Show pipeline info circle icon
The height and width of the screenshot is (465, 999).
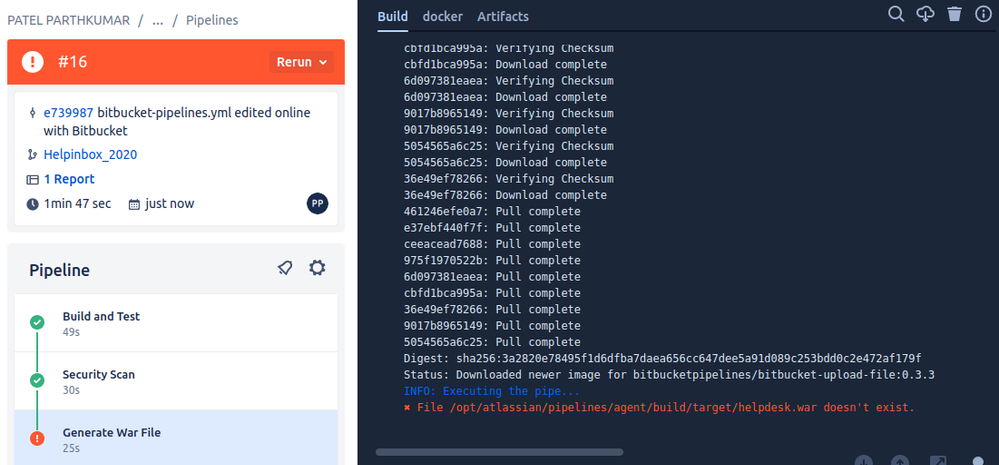[x=984, y=14]
